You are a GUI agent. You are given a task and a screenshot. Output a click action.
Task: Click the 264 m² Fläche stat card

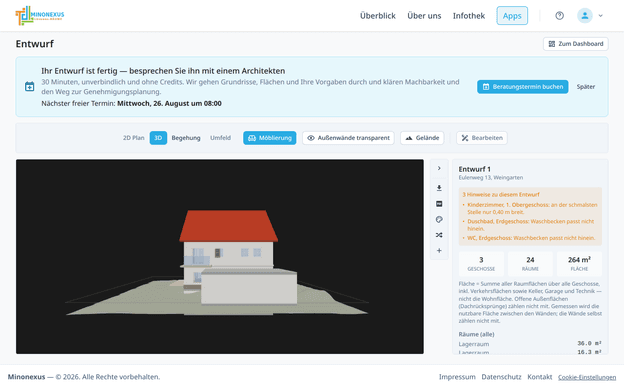click(x=579, y=263)
